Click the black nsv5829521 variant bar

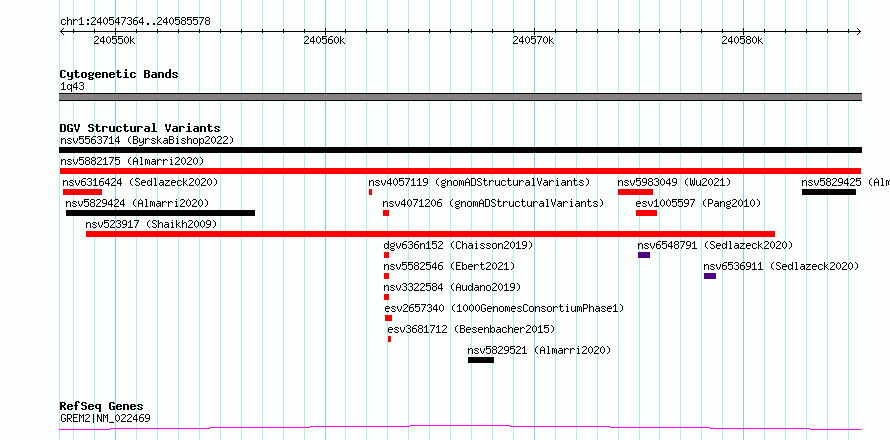point(481,360)
